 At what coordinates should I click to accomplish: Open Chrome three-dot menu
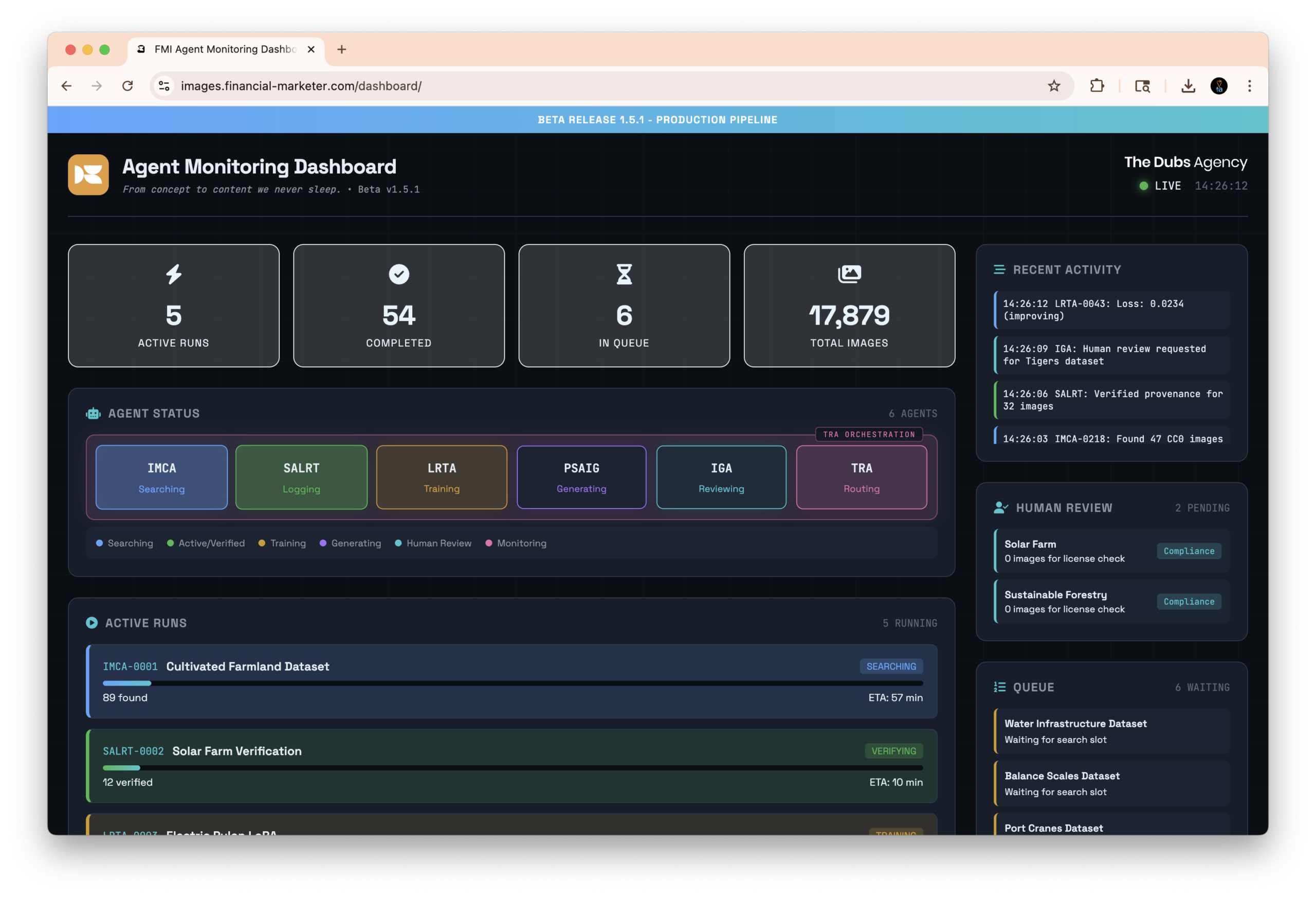pyautogui.click(x=1249, y=86)
